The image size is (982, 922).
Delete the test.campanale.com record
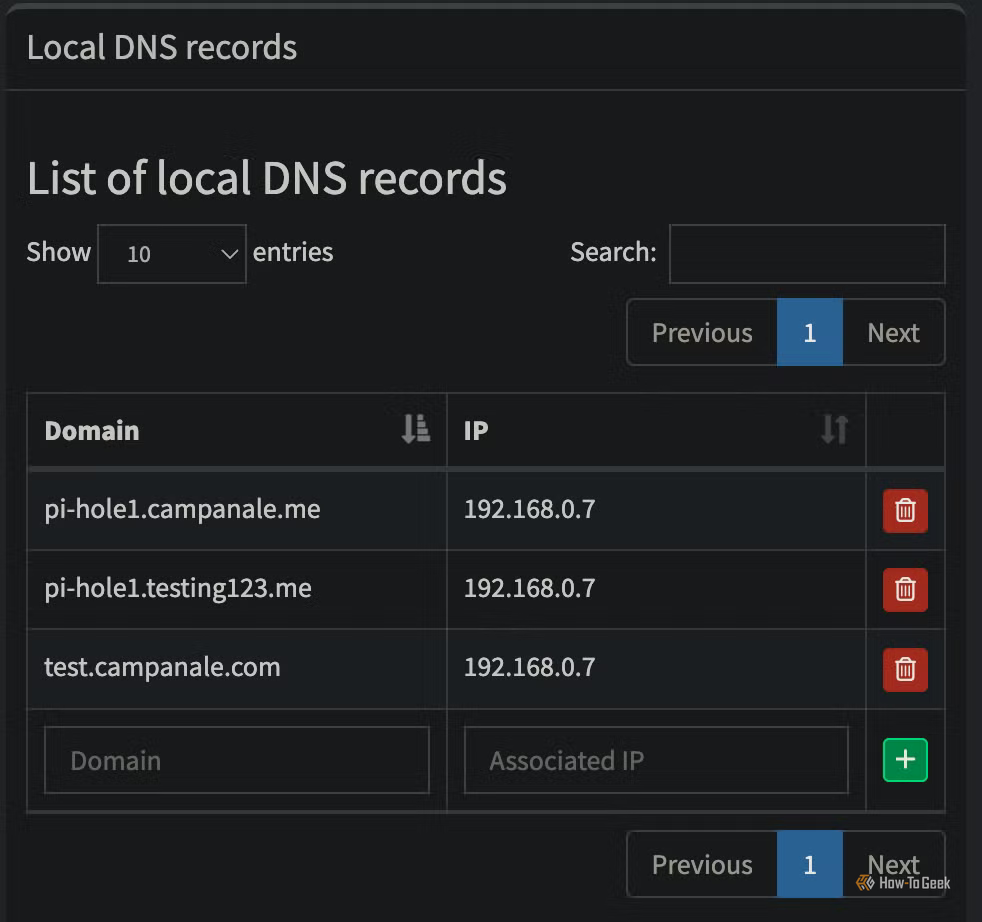905,669
